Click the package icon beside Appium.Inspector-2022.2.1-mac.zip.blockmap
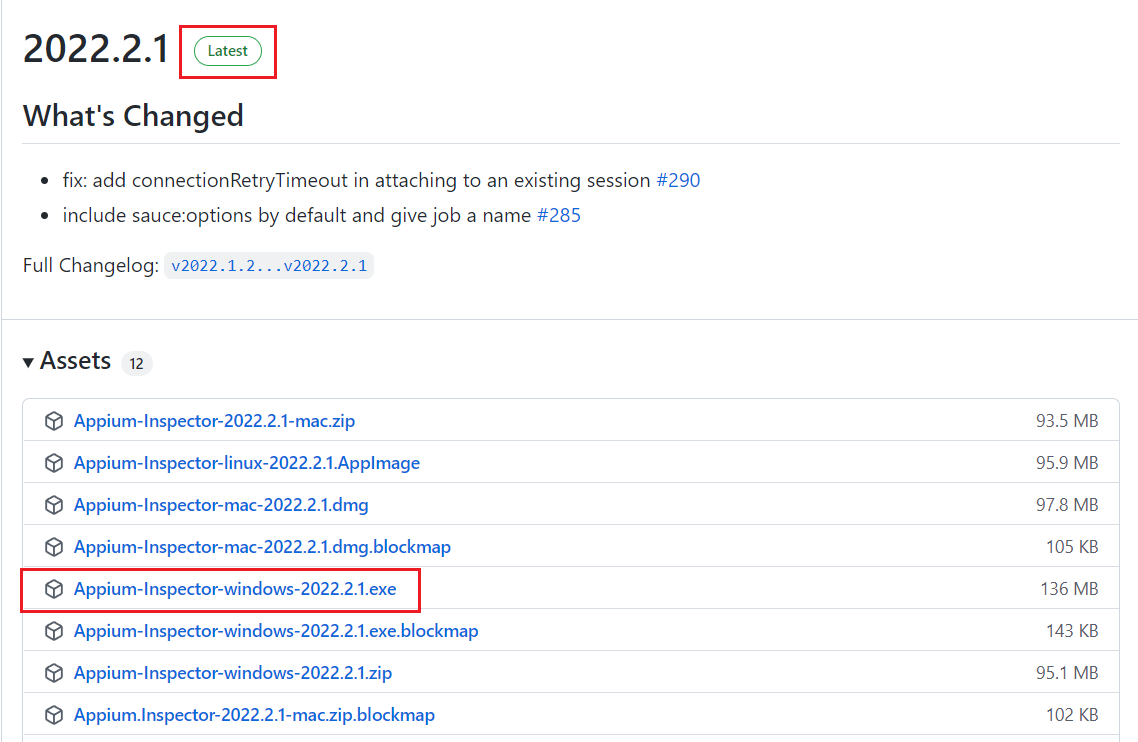1138x742 pixels. pos(54,715)
